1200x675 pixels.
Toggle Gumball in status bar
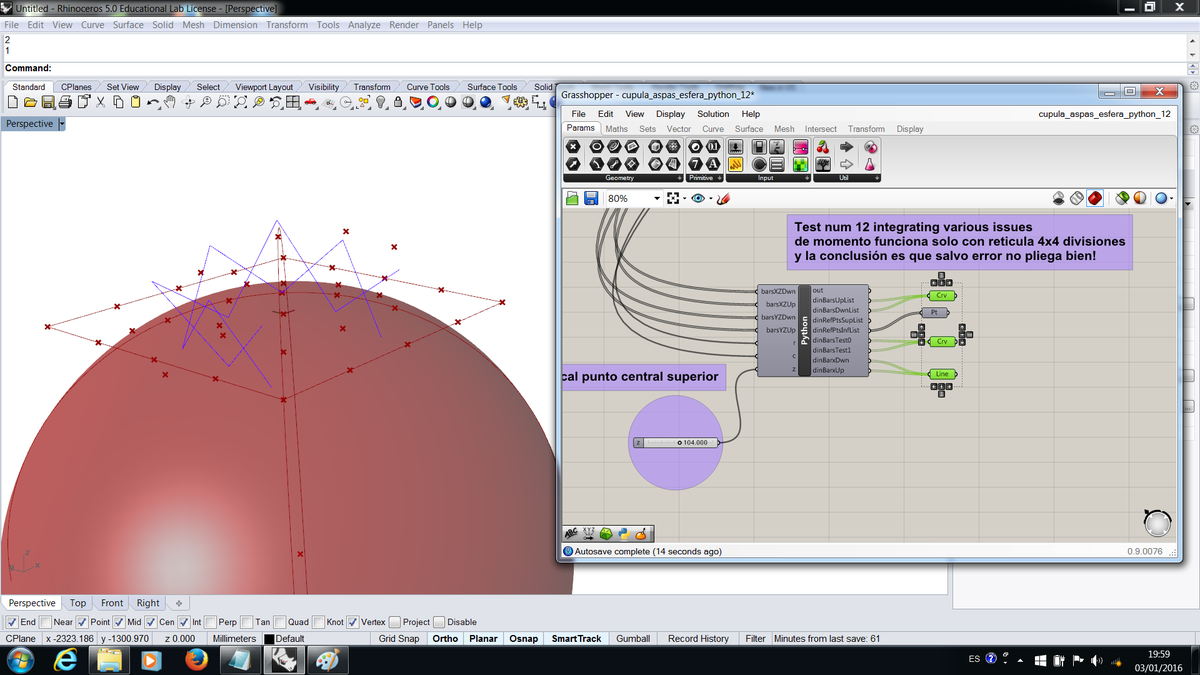pyautogui.click(x=633, y=638)
